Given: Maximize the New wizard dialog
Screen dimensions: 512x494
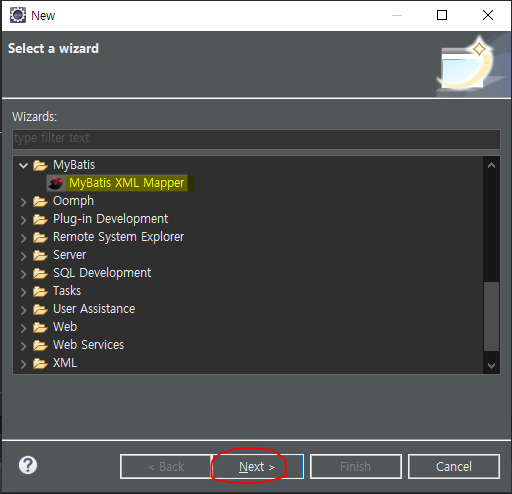Looking at the screenshot, I should coord(442,15).
